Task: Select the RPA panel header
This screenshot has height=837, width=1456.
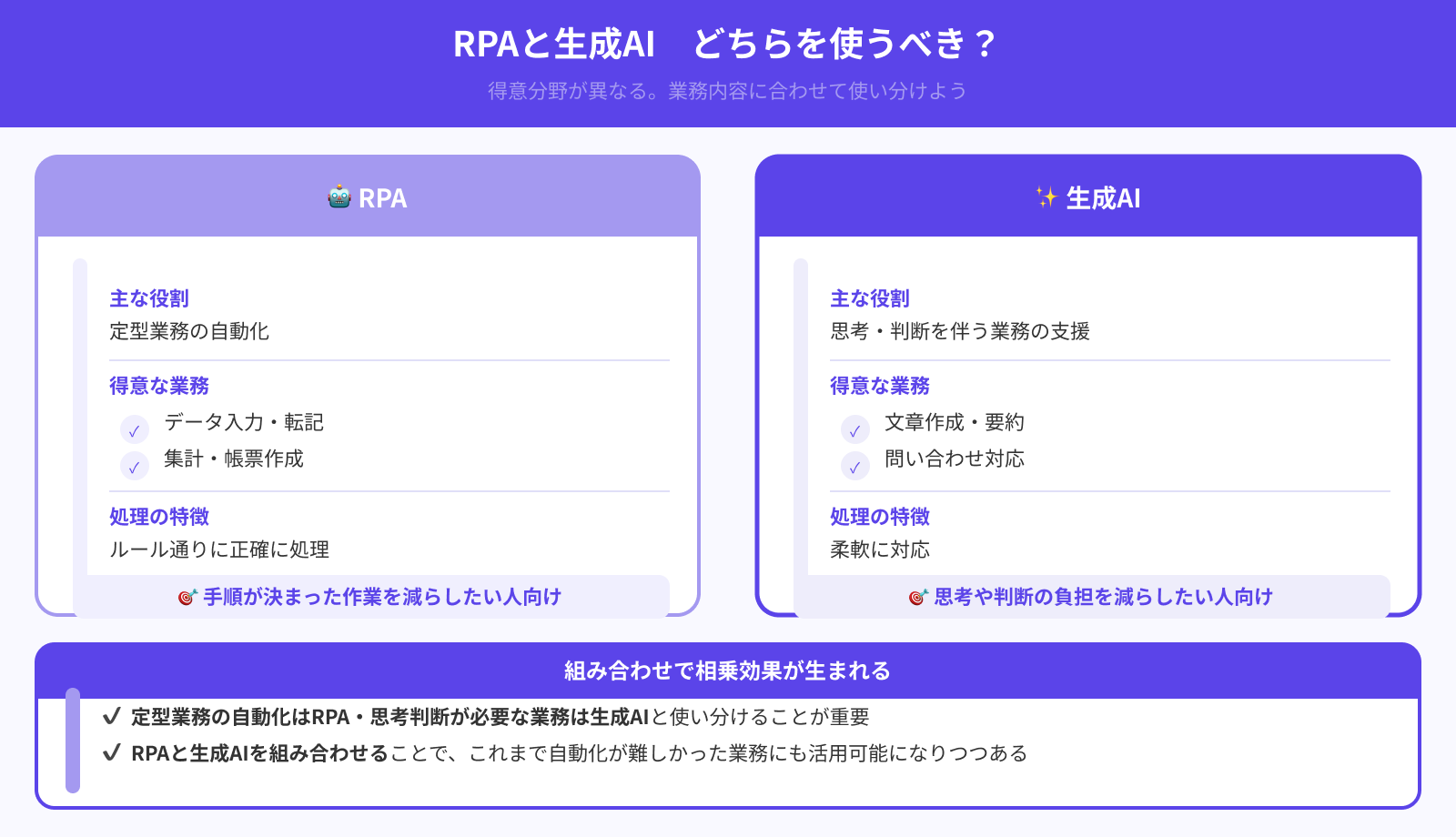Action: pos(368,197)
